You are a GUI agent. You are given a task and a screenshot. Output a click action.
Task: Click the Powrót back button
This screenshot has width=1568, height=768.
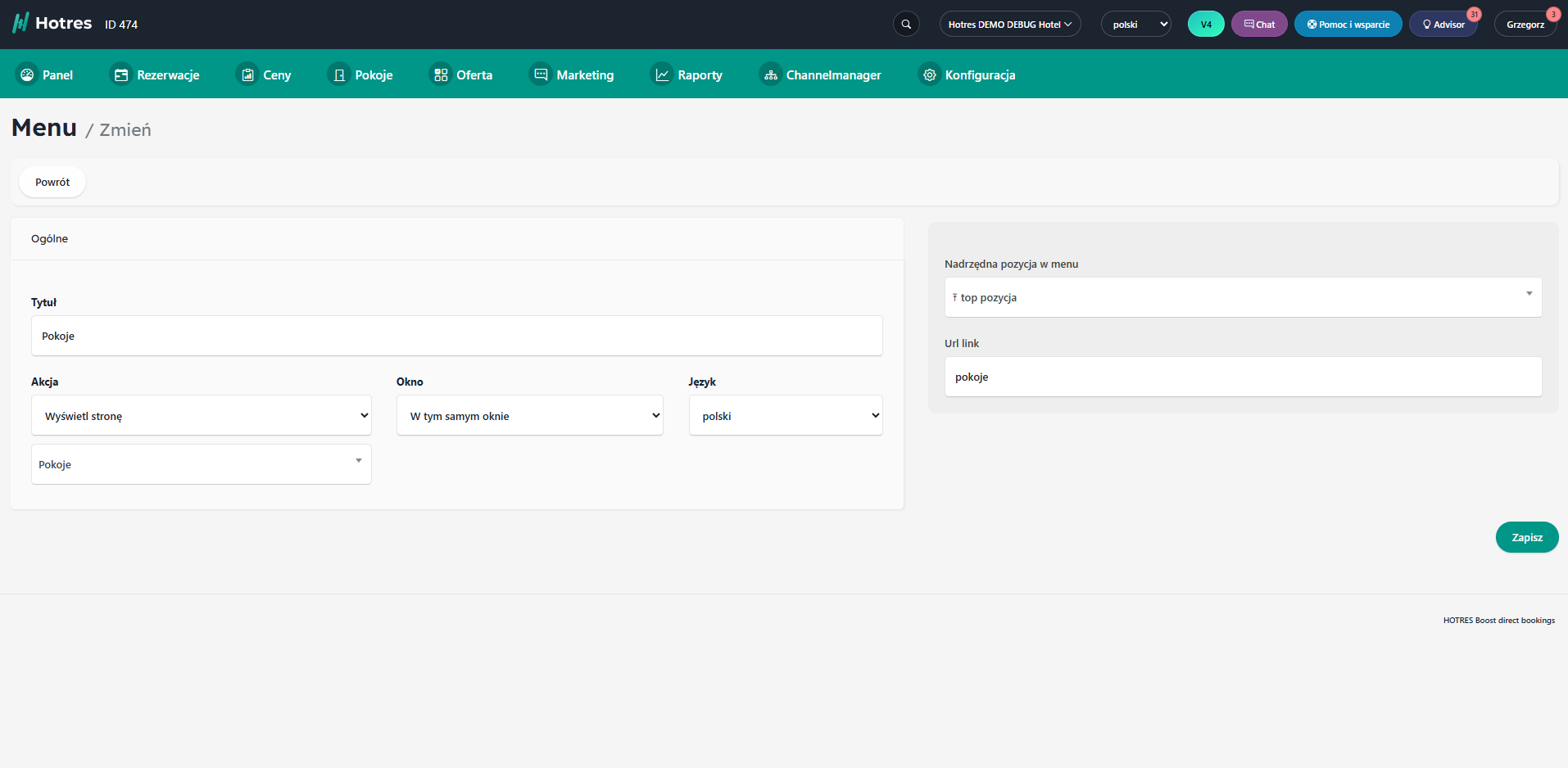pos(52,182)
